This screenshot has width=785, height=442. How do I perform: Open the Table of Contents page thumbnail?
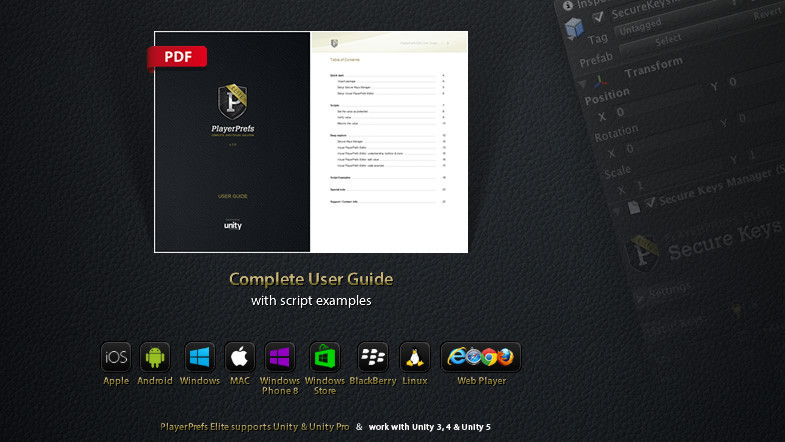point(389,142)
